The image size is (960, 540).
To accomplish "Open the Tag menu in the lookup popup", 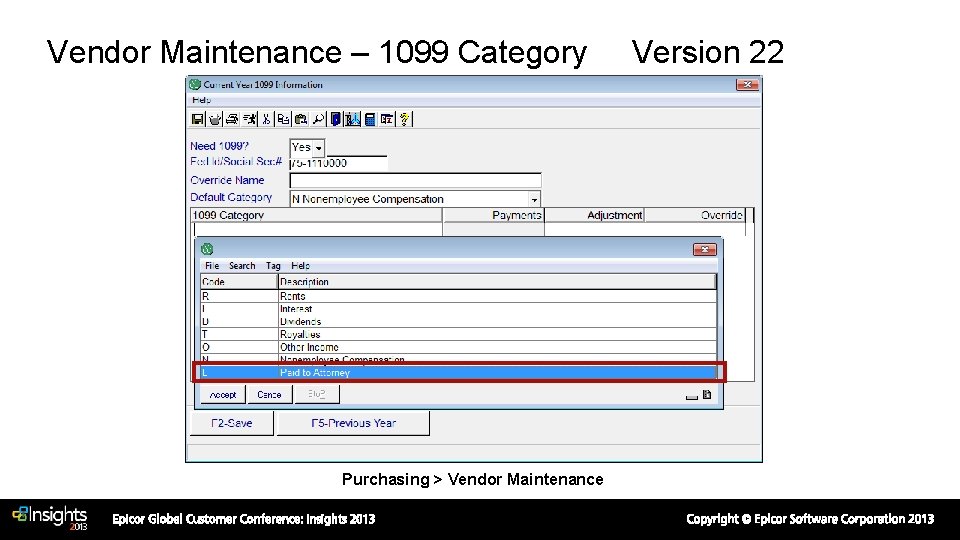I will click(x=273, y=266).
